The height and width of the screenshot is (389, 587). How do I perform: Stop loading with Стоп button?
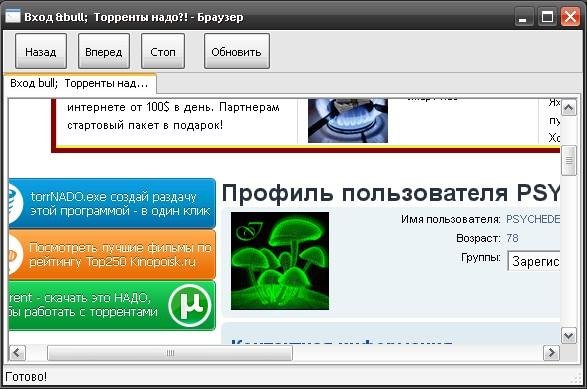[x=163, y=51]
